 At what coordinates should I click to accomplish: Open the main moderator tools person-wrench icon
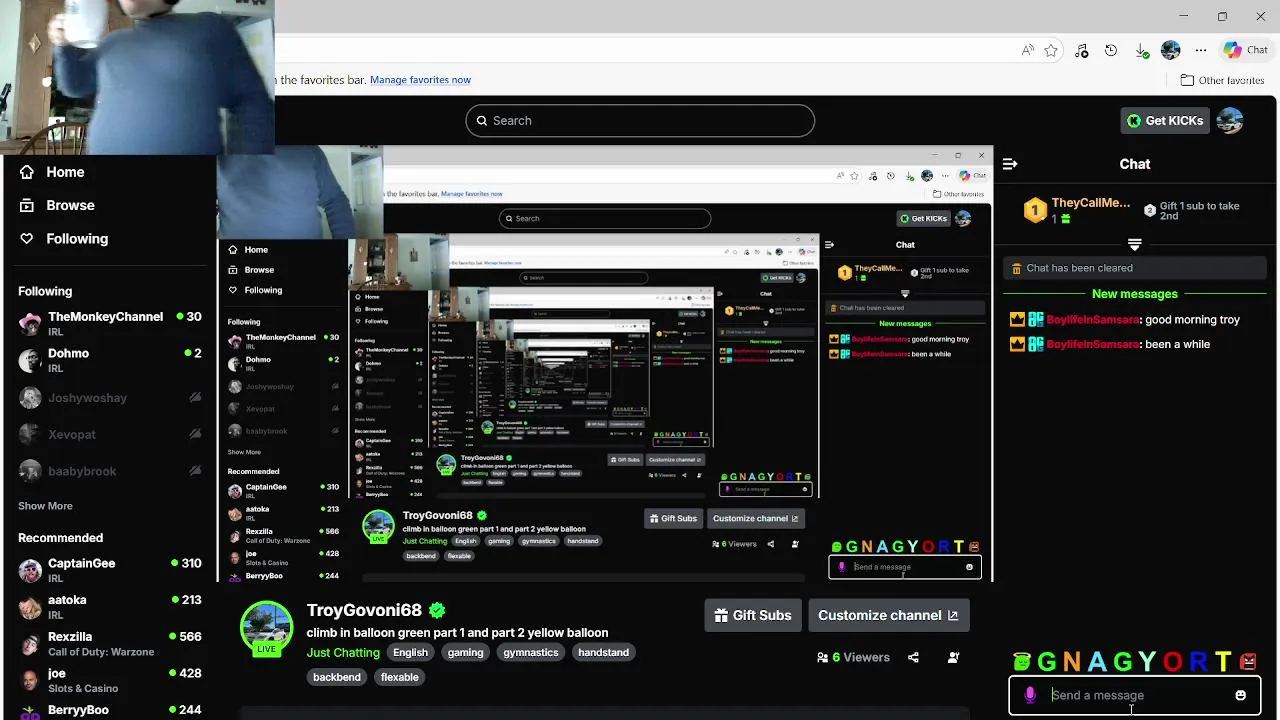coord(953,658)
